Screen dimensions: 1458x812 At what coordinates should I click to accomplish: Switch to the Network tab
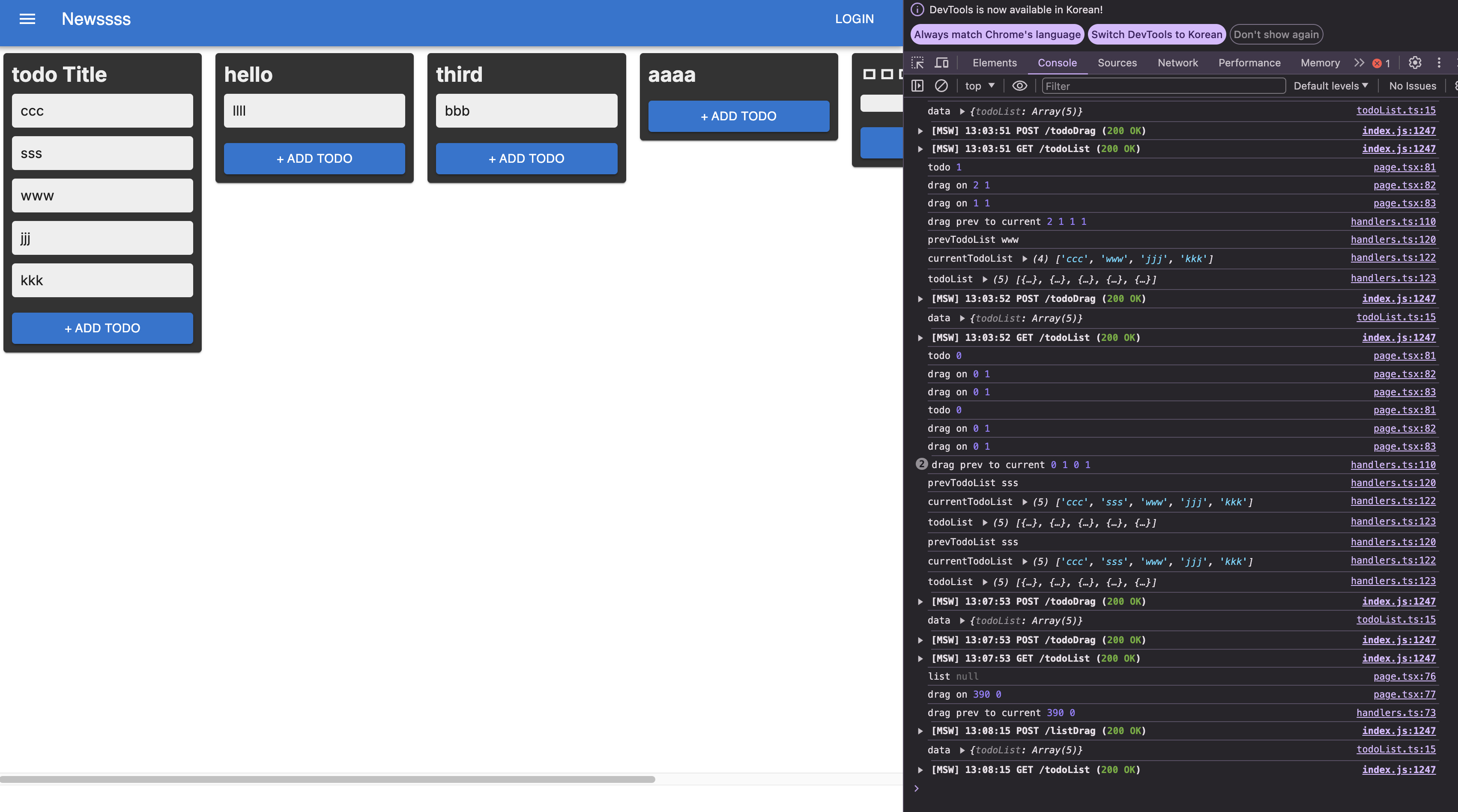[x=1177, y=63]
